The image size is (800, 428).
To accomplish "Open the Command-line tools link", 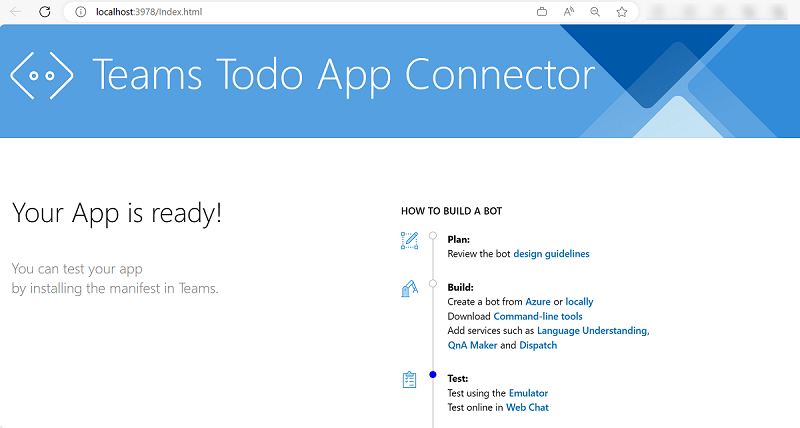I will [x=538, y=316].
